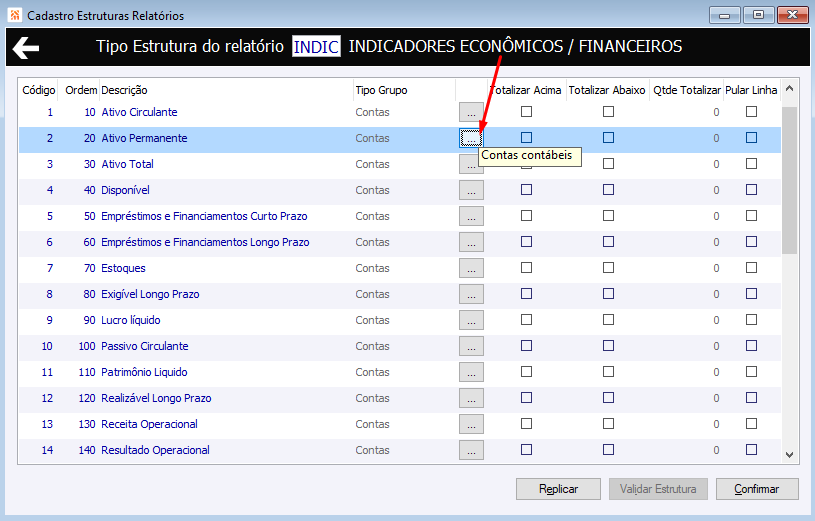This screenshot has width=815, height=521.
Task: Select the Ativo Circulante description cell
Action: pyautogui.click(x=139, y=112)
